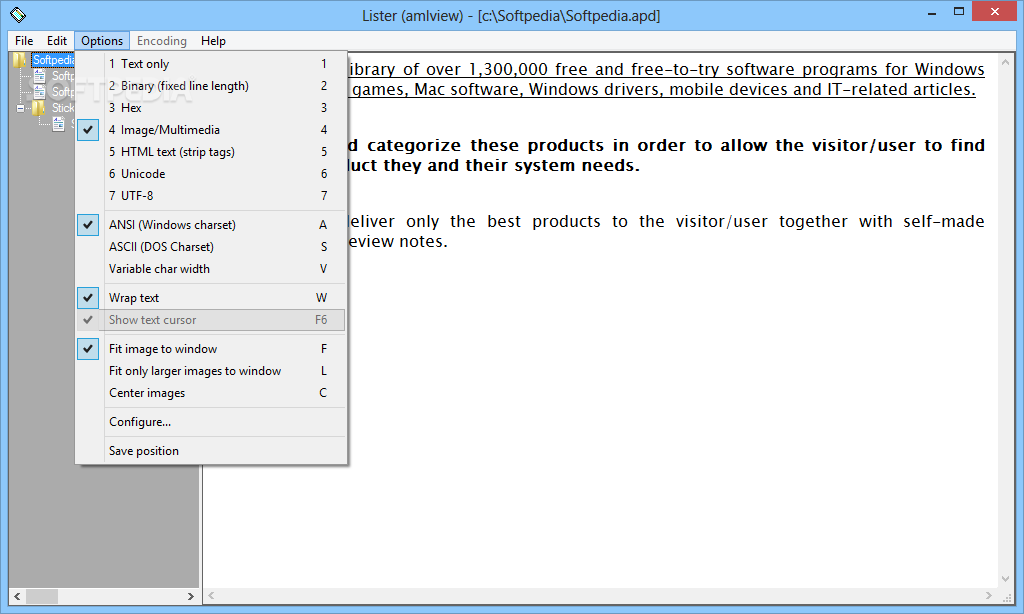Screen dimensions: 1024x614
Task: Click down arrow of document vertical scrollbar
Action: click(1006, 579)
